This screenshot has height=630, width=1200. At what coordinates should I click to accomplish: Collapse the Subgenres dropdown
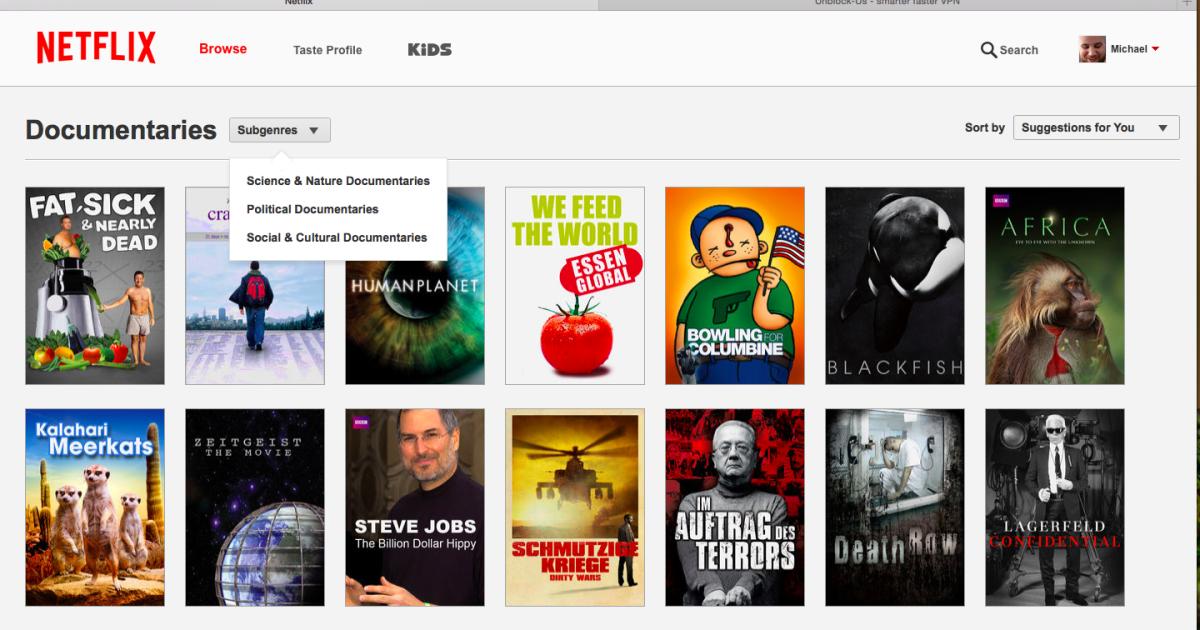click(x=279, y=130)
